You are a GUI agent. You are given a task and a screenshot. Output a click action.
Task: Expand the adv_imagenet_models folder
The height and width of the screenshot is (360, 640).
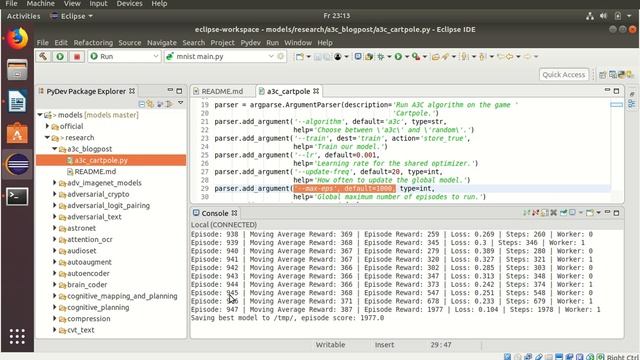point(55,183)
